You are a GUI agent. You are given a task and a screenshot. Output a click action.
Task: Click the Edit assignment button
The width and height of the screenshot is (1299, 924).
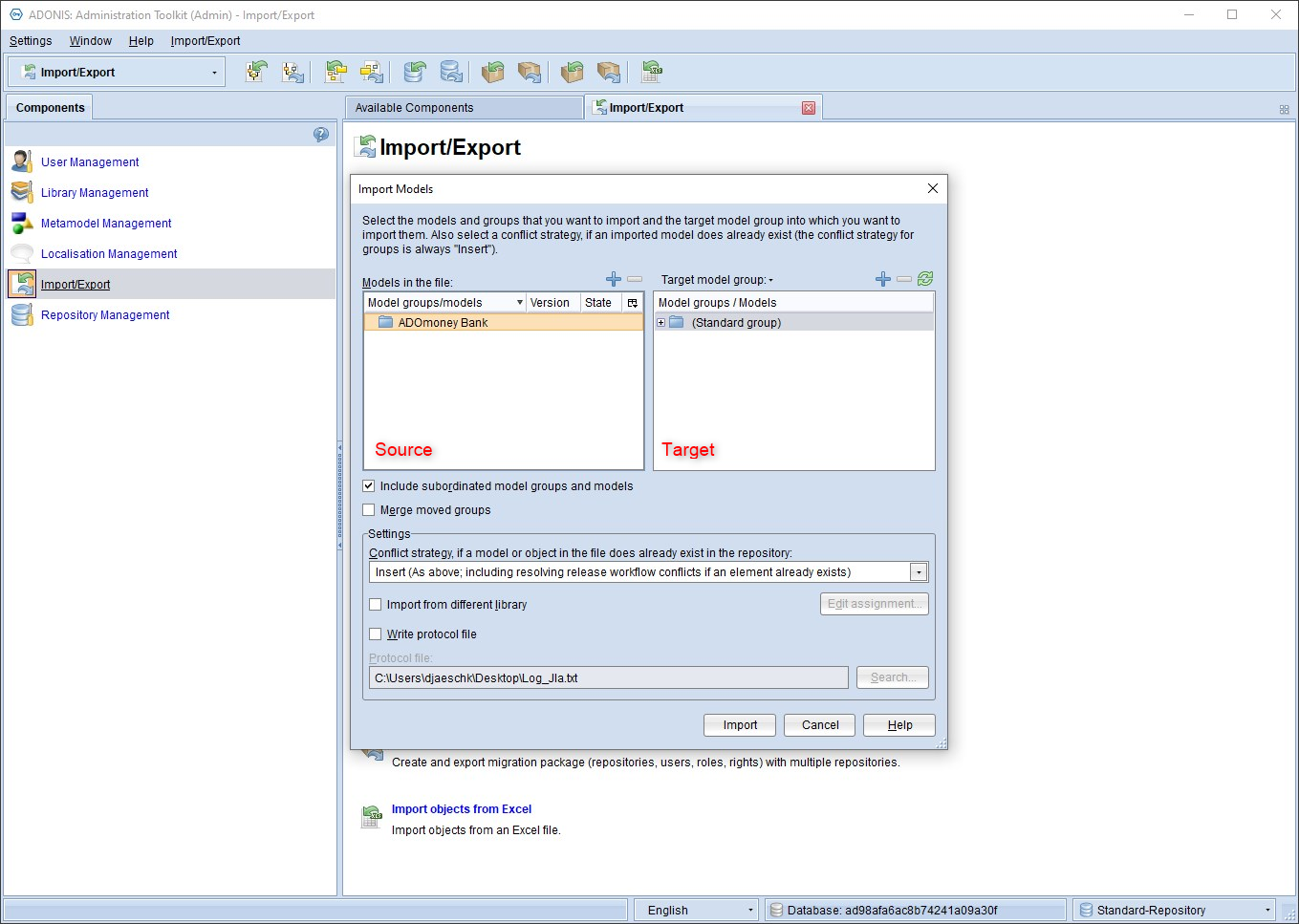[875, 604]
